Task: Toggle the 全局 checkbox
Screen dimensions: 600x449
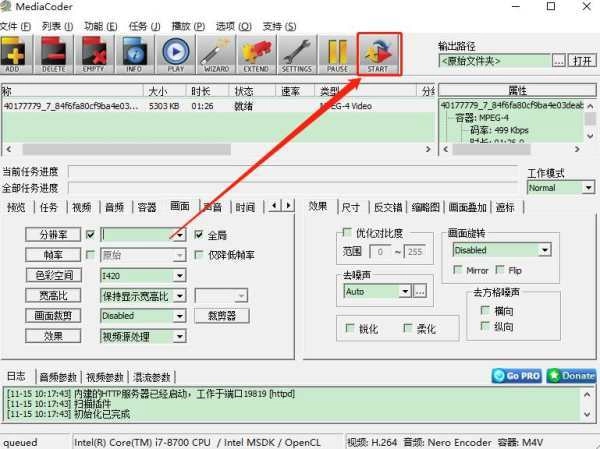Action: pos(199,235)
